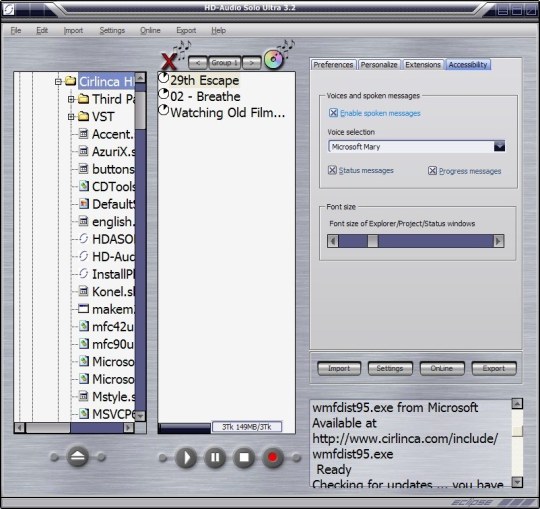Expand the Third Party folder node
This screenshot has width=540, height=509.
tap(71, 99)
